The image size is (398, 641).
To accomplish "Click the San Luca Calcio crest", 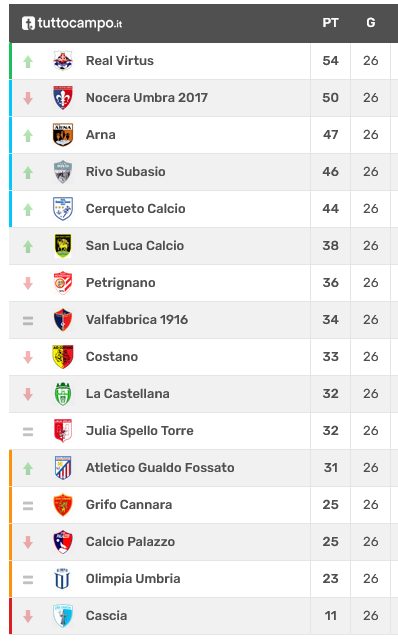I will (x=63, y=246).
